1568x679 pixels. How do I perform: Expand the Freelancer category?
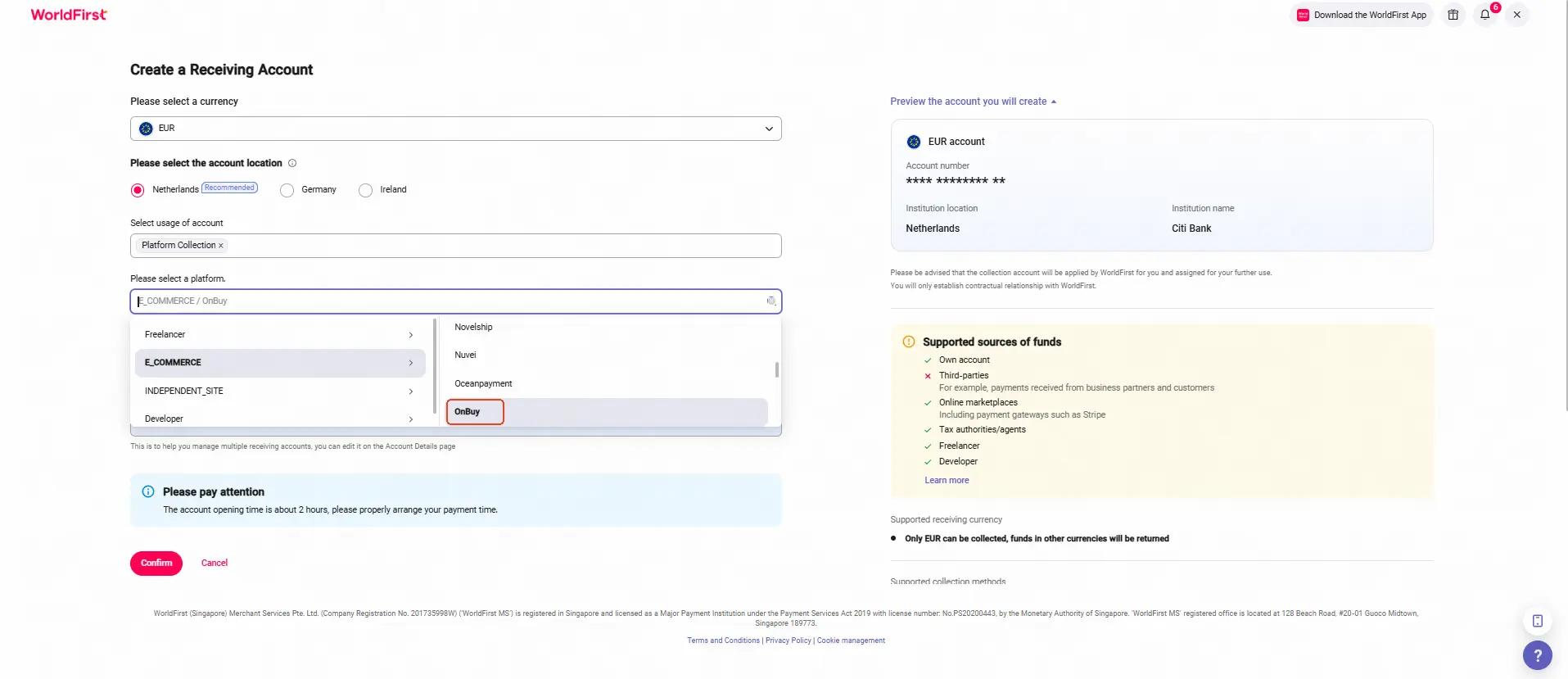pos(280,334)
